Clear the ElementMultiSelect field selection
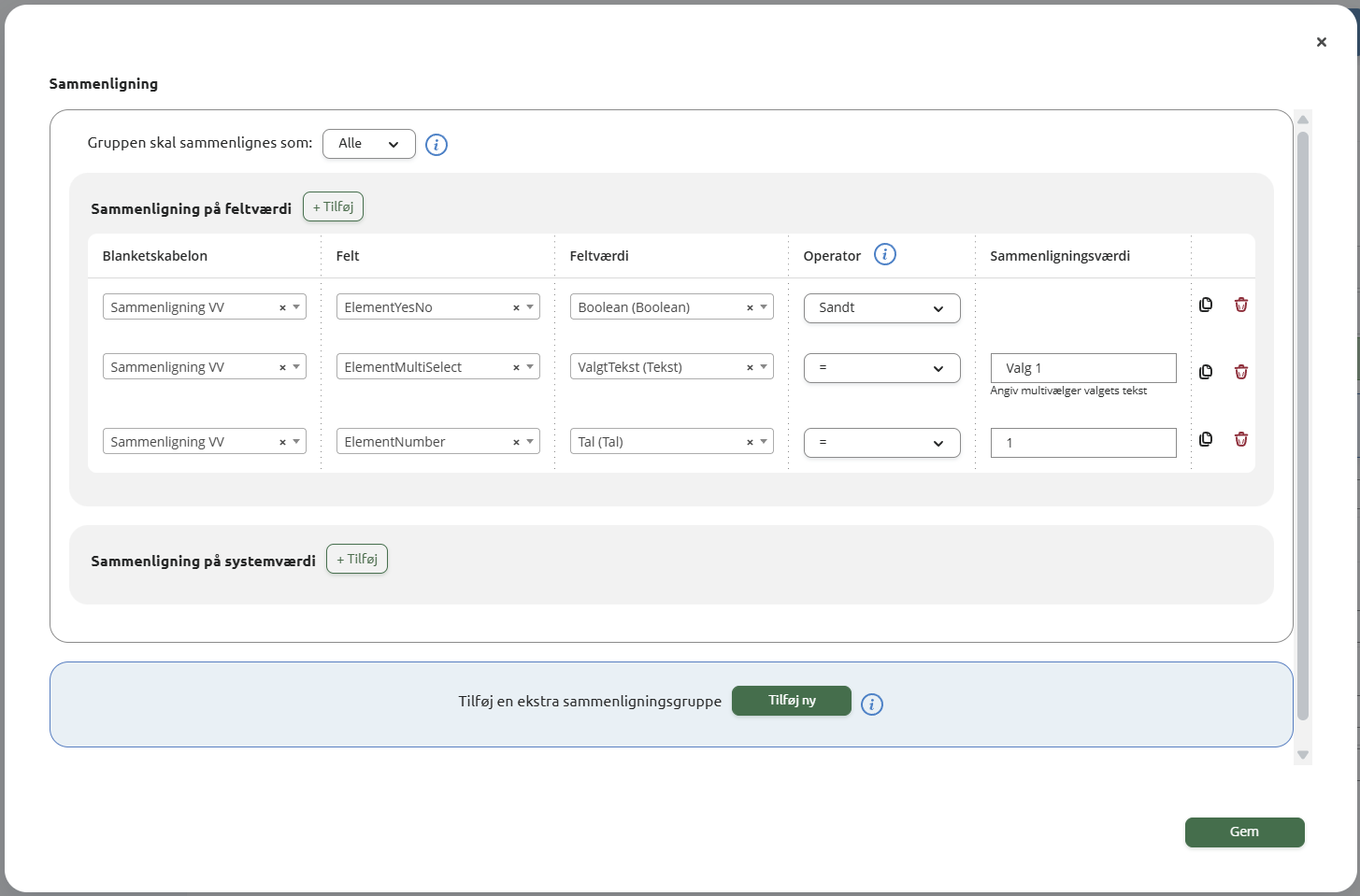The width and height of the screenshot is (1360, 896). (516, 367)
